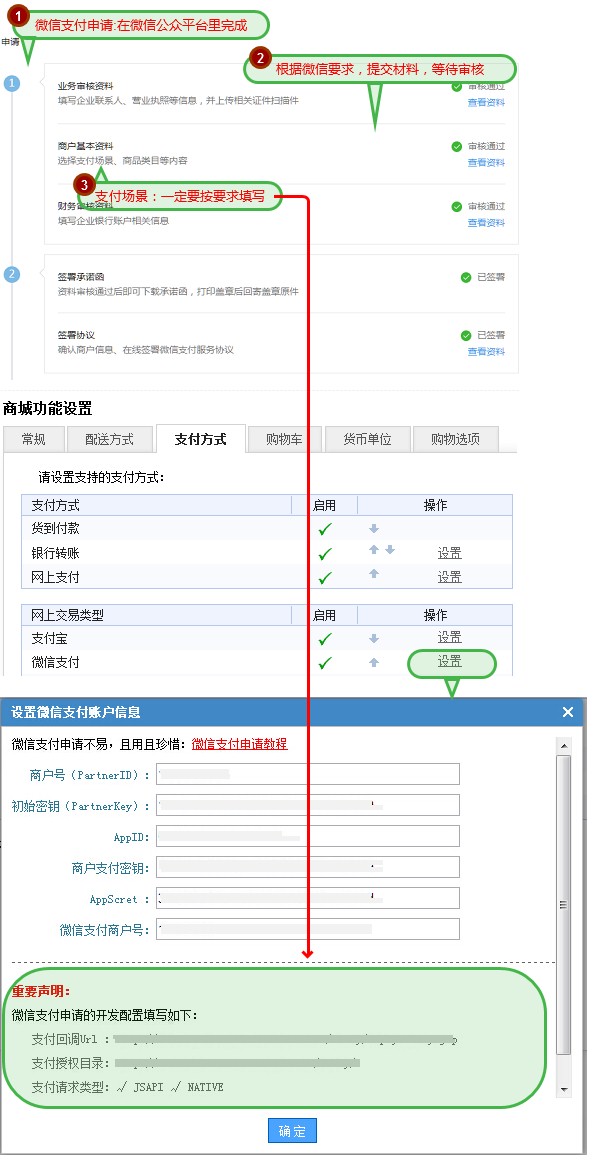
Task: Click the 设置 link for 微信支付
Action: tap(450, 661)
